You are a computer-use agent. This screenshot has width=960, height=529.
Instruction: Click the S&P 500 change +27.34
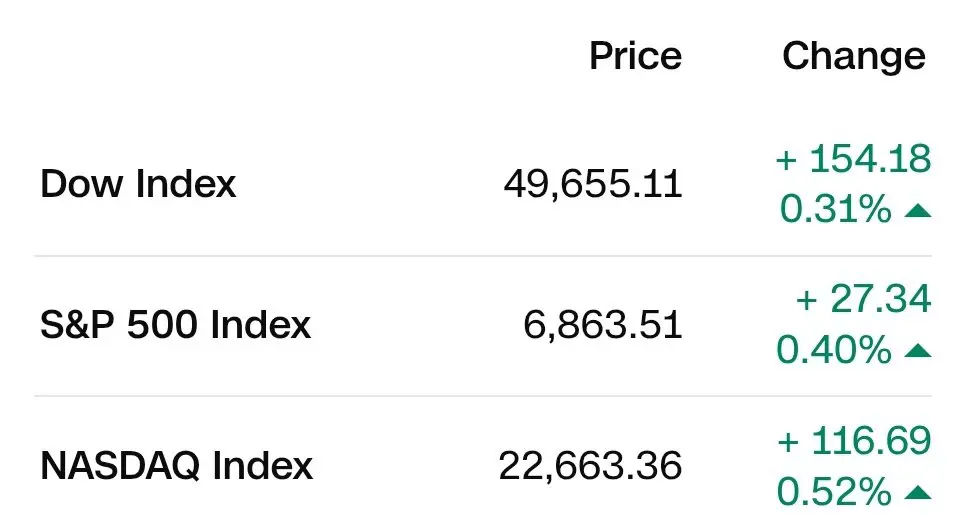point(863,299)
